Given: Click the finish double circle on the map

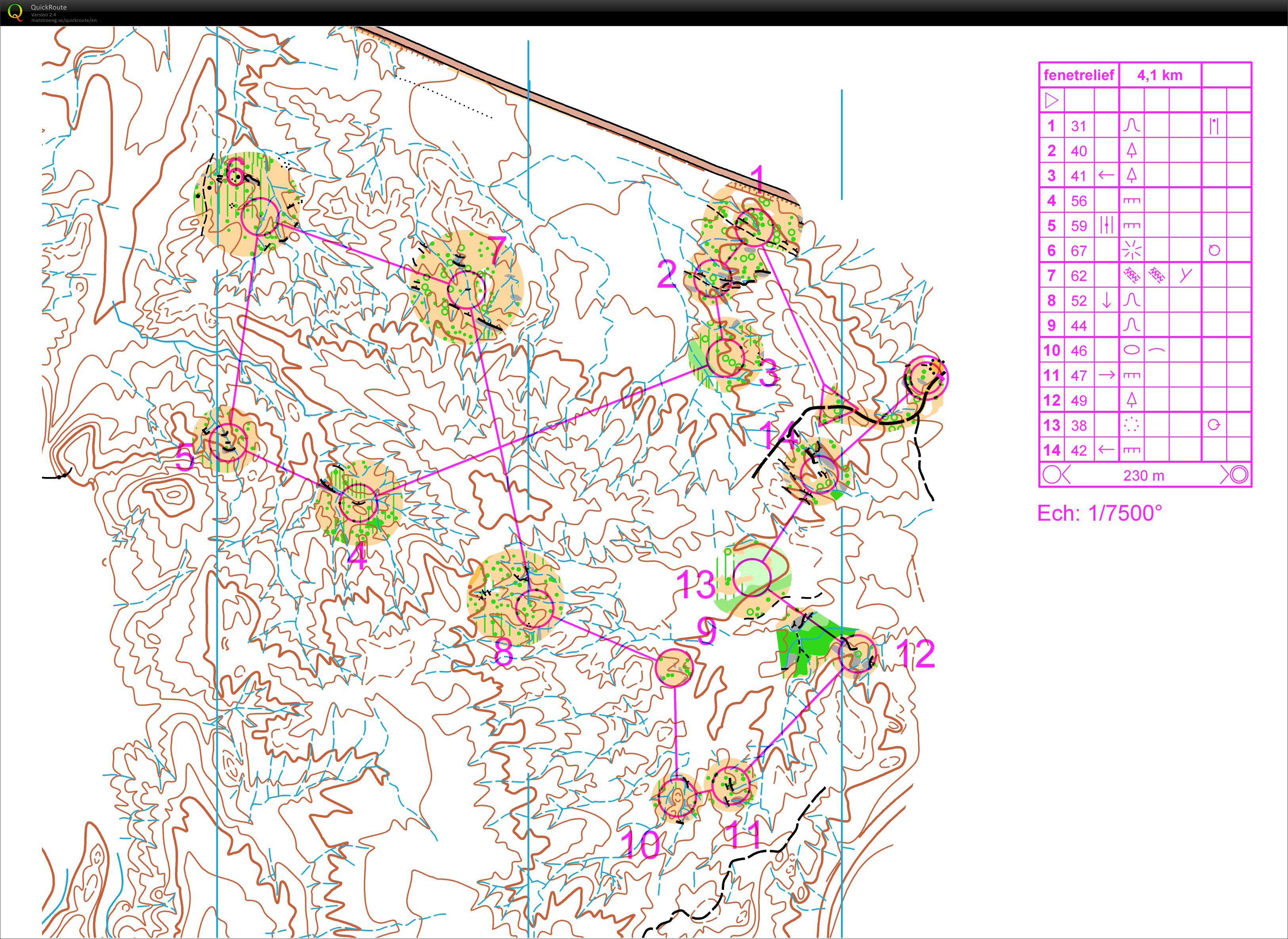Looking at the screenshot, I should tap(927, 378).
